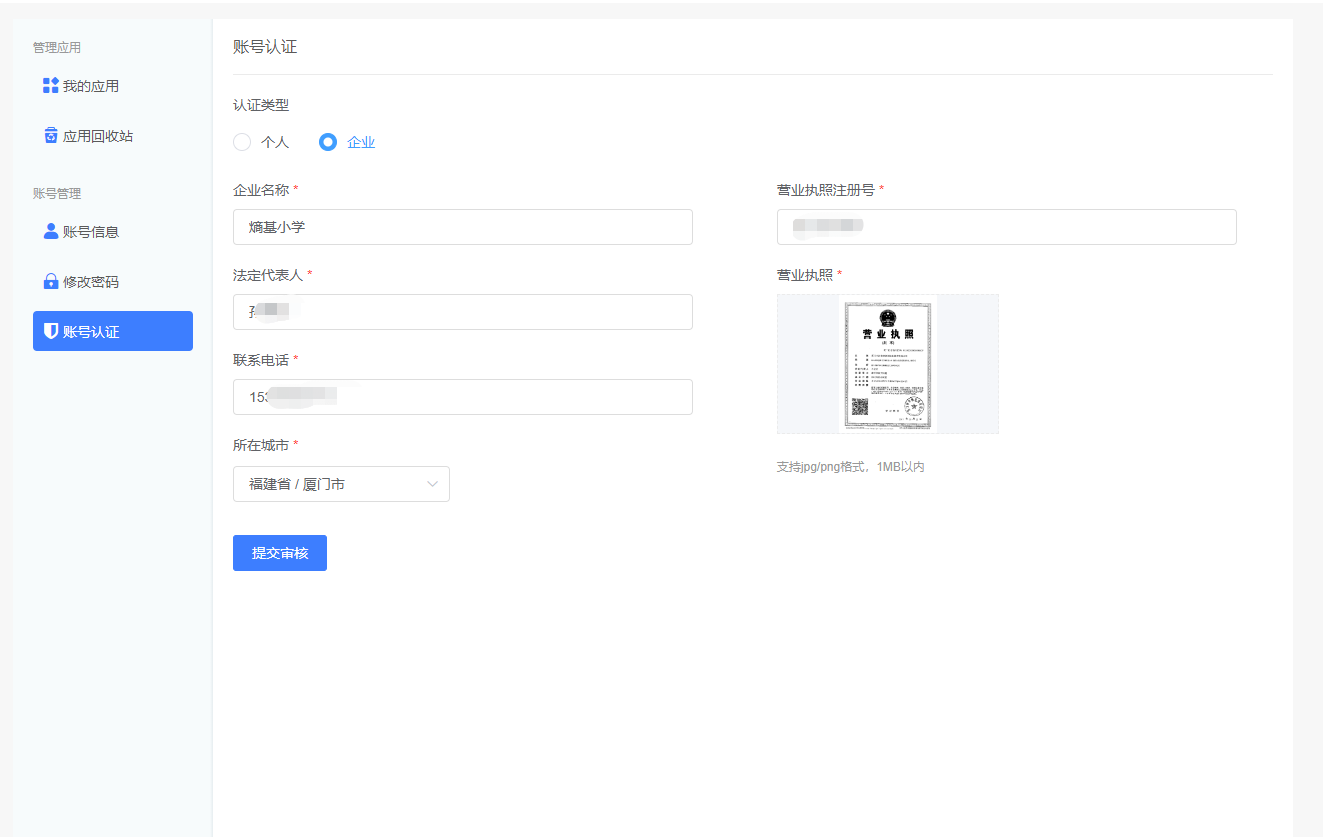Click the business license image thumbnail

click(888, 364)
